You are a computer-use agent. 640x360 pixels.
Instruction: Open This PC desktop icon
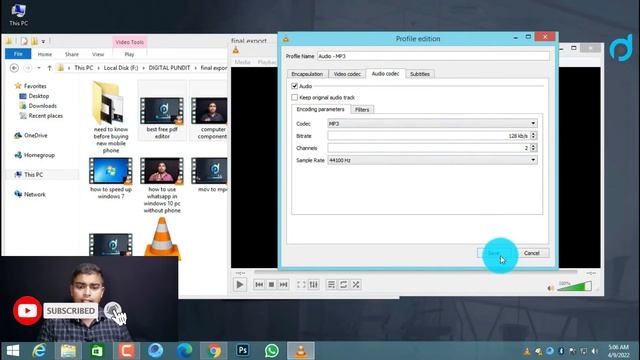[18, 15]
